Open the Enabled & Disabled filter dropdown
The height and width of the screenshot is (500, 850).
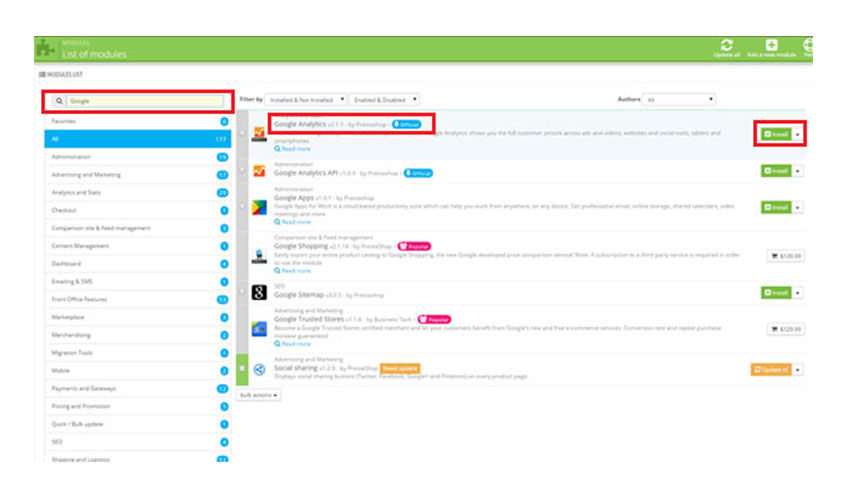pyautogui.click(x=384, y=100)
